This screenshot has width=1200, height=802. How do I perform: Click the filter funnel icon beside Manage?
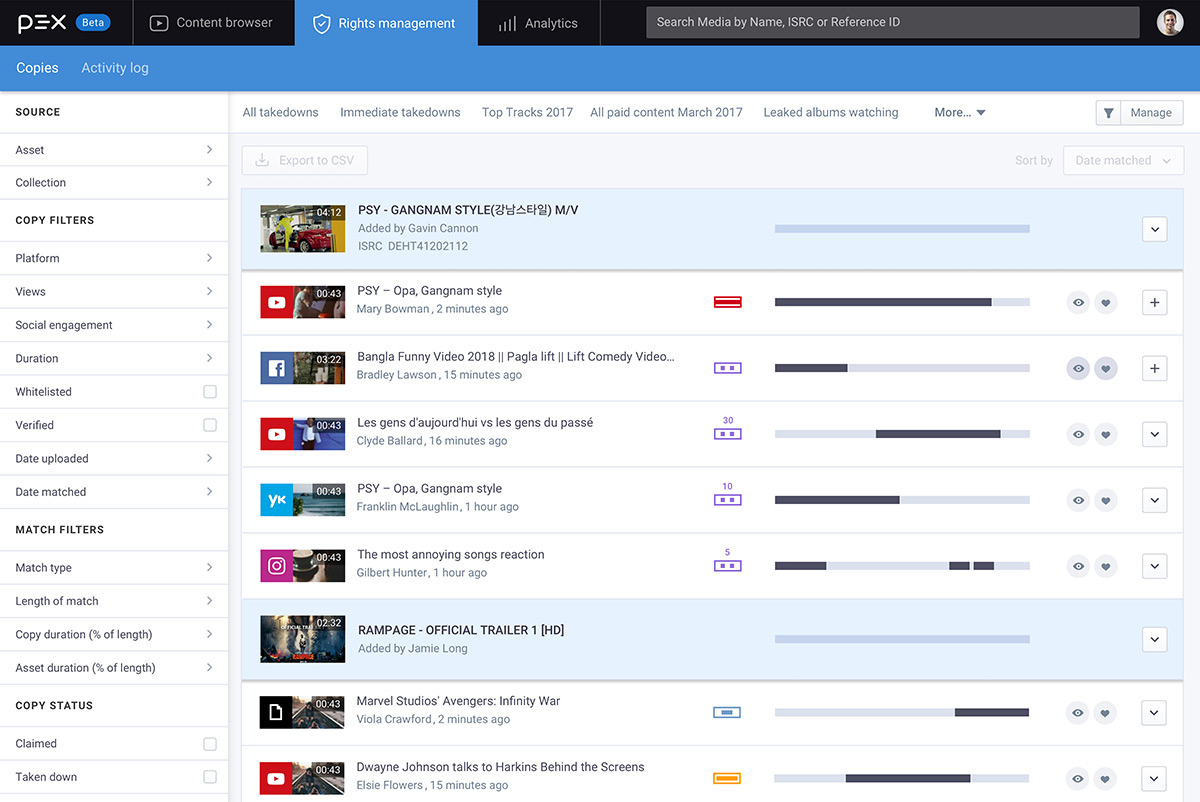tap(1108, 113)
